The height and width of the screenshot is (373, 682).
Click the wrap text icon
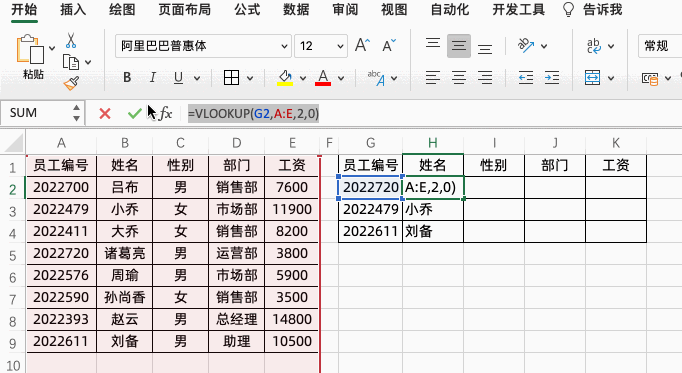pyautogui.click(x=594, y=46)
